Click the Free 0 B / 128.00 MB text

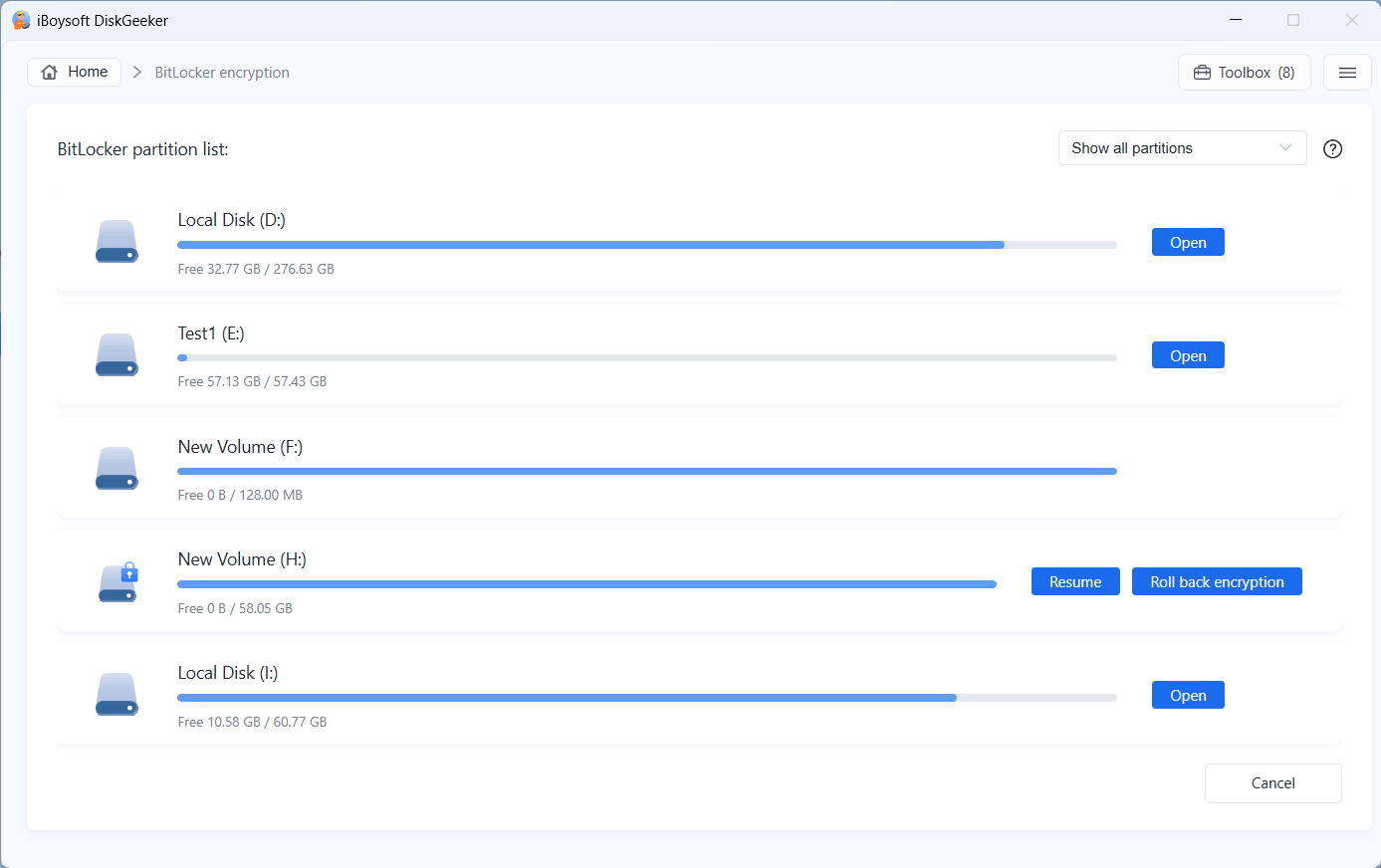[x=240, y=495]
